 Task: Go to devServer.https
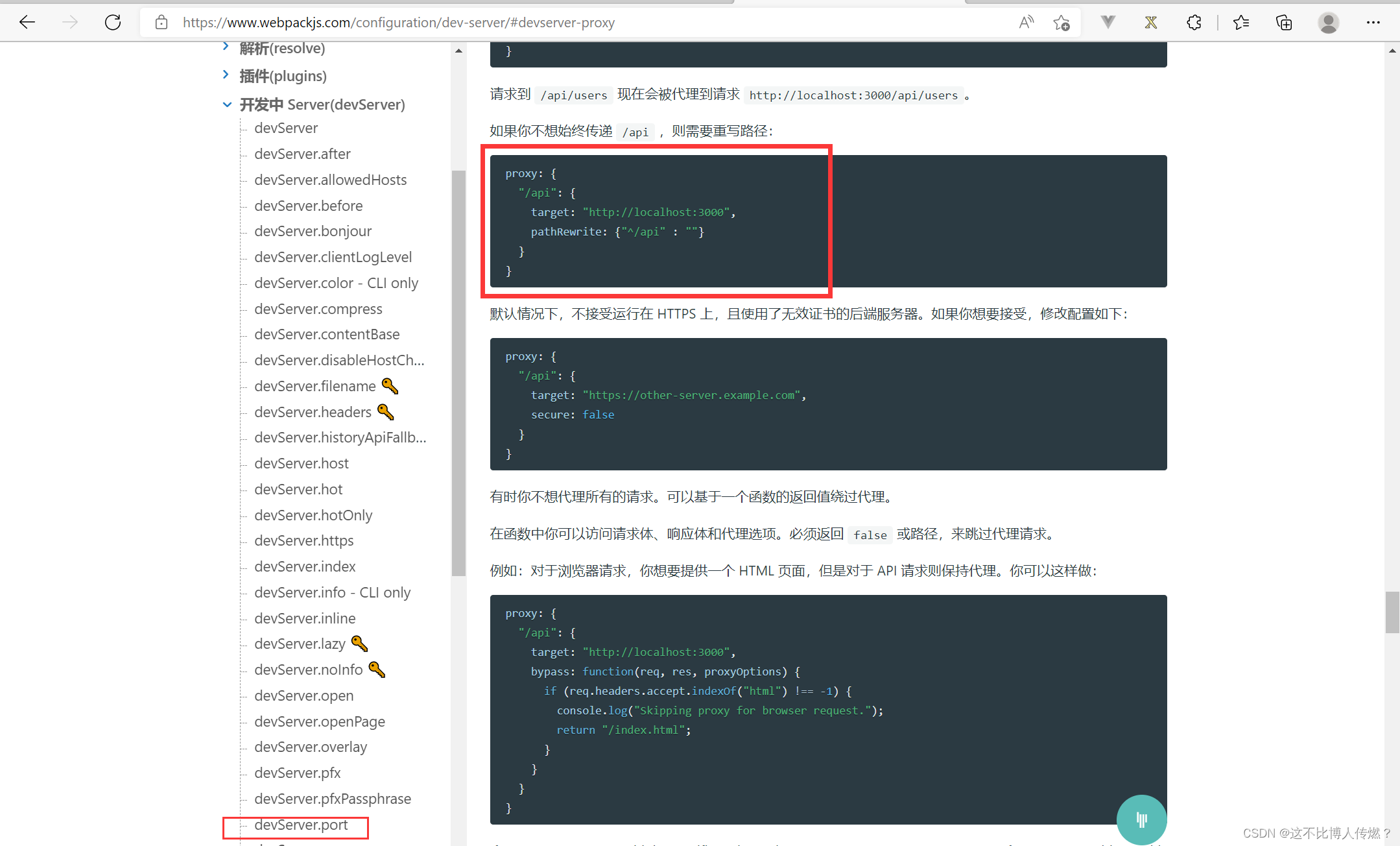(x=303, y=540)
